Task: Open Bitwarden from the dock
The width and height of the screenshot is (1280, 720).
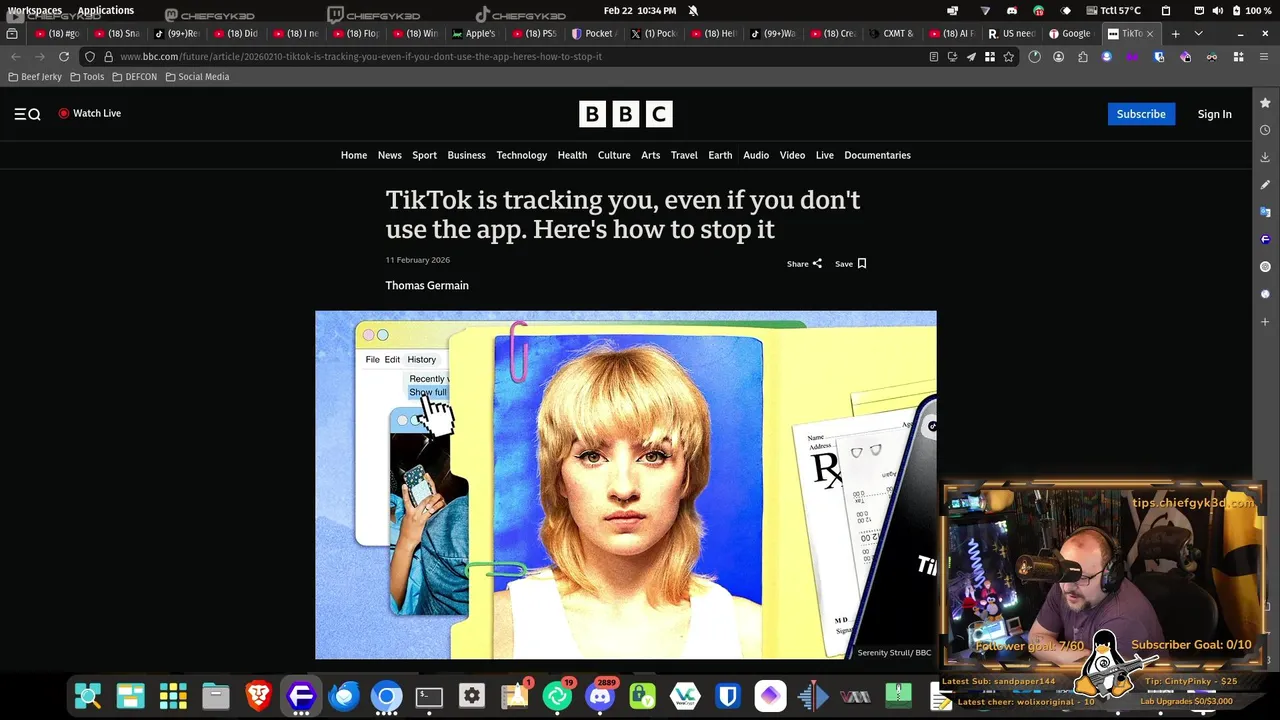Action: (728, 696)
